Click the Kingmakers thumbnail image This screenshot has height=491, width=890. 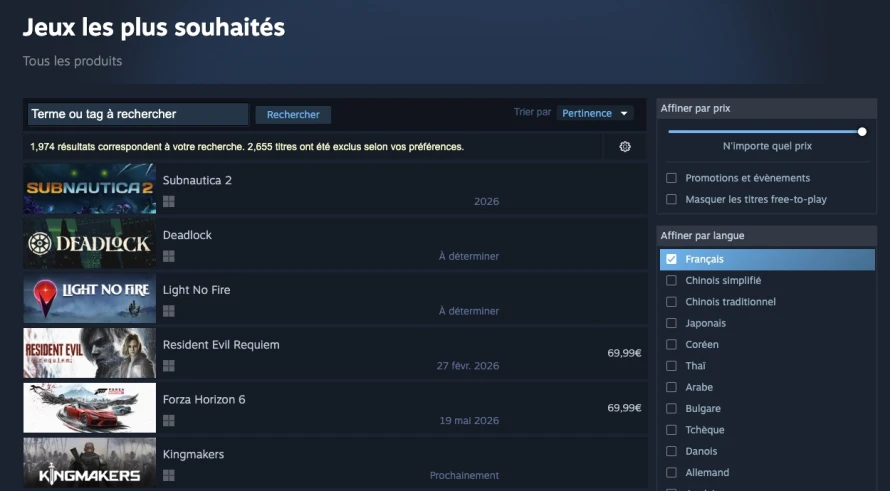click(90, 463)
